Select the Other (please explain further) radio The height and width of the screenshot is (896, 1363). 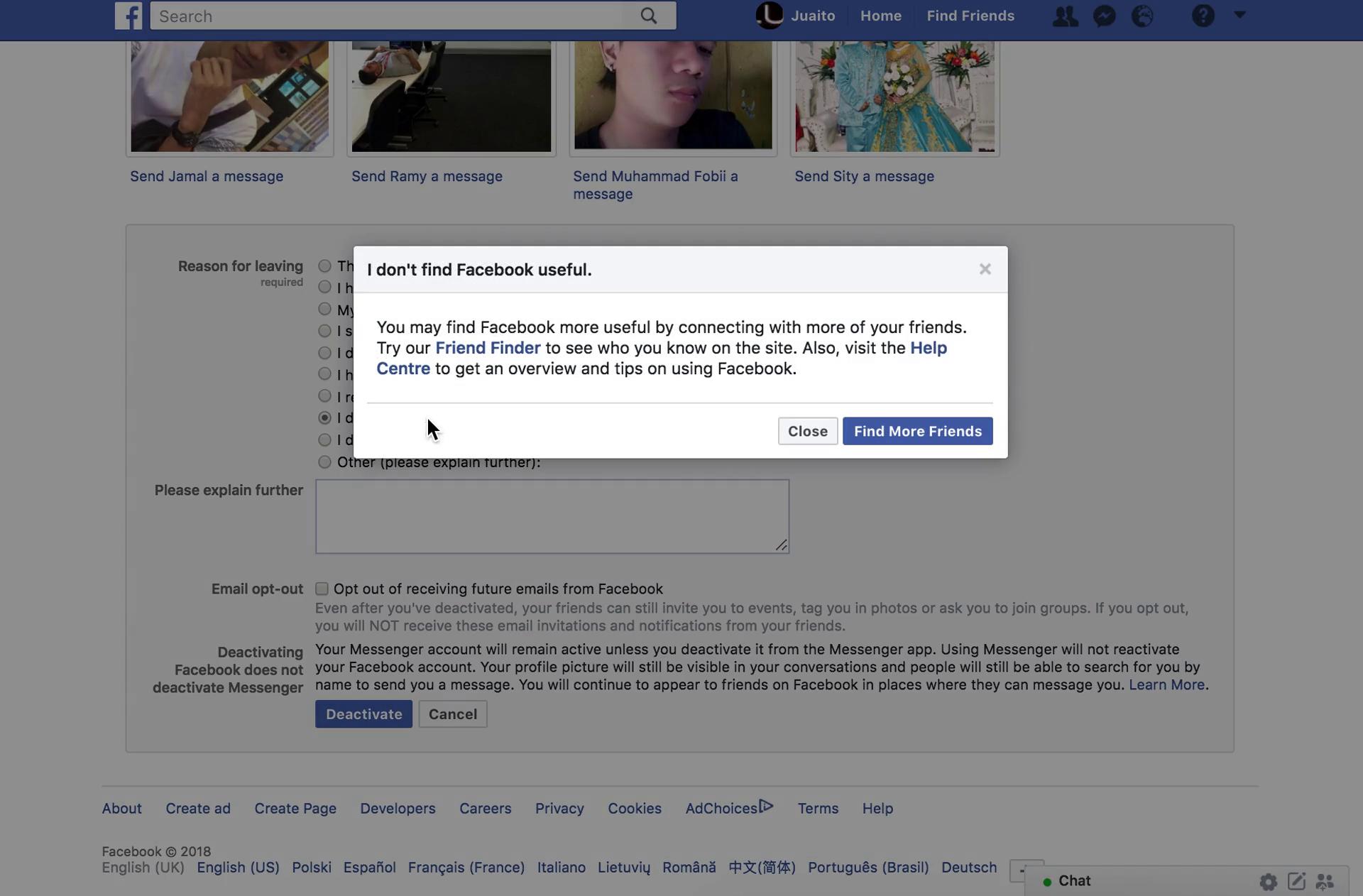click(x=324, y=462)
